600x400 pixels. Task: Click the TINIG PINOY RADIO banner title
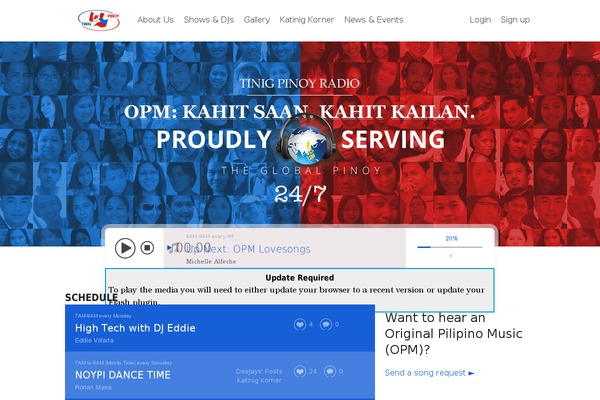click(x=300, y=83)
